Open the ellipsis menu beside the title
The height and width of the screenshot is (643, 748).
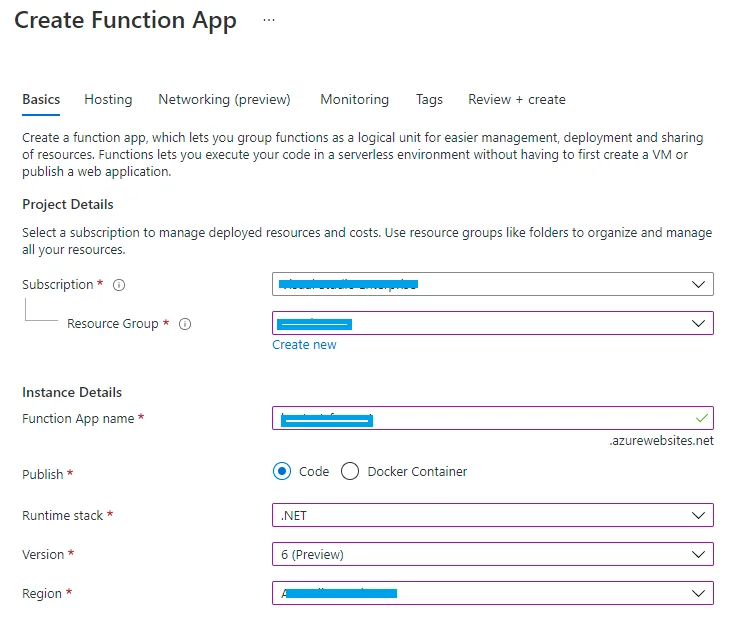[x=268, y=20]
